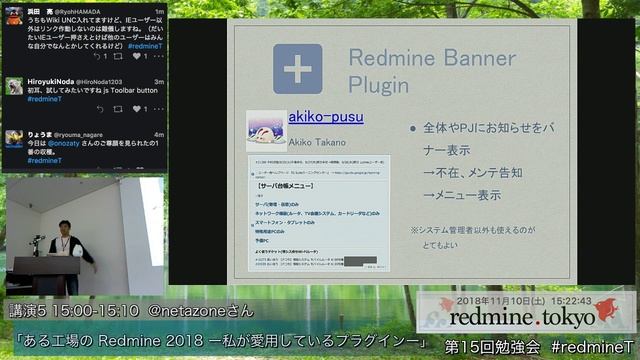This screenshot has width=640, height=360.
Task: Click the "15:22:43" clock text
Action: coord(571,301)
